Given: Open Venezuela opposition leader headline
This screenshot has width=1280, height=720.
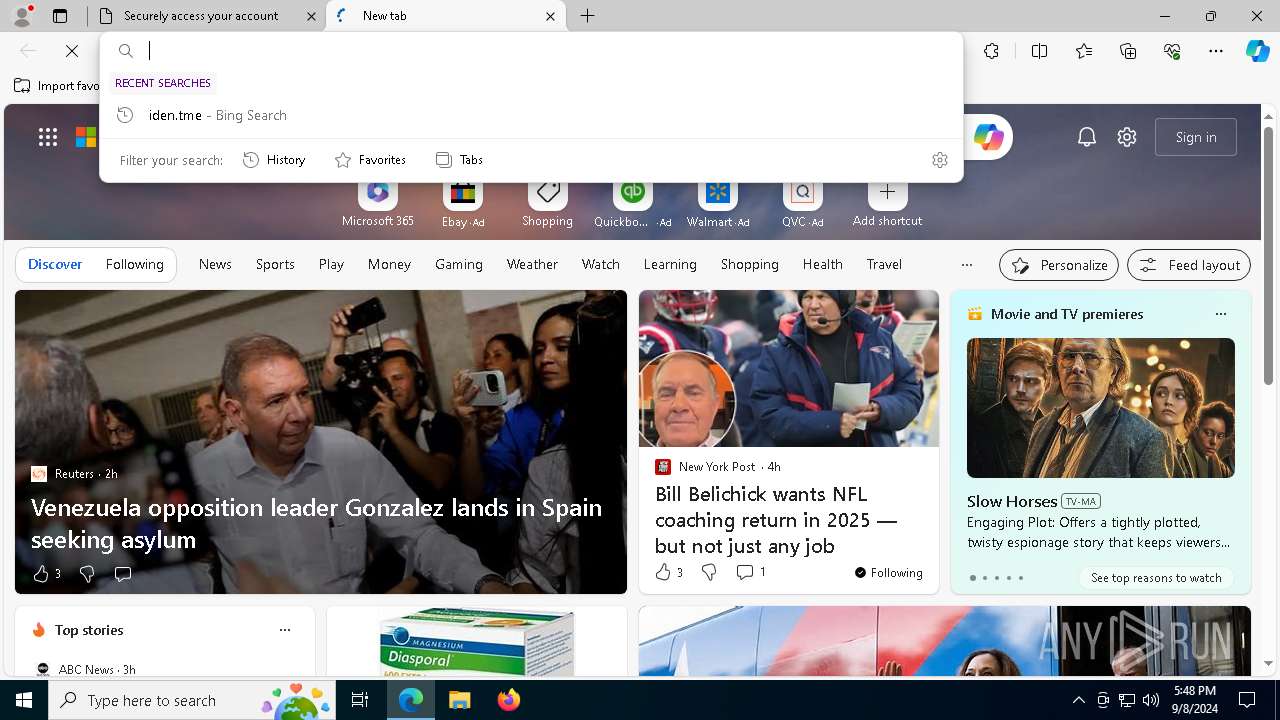Looking at the screenshot, I should [316, 523].
